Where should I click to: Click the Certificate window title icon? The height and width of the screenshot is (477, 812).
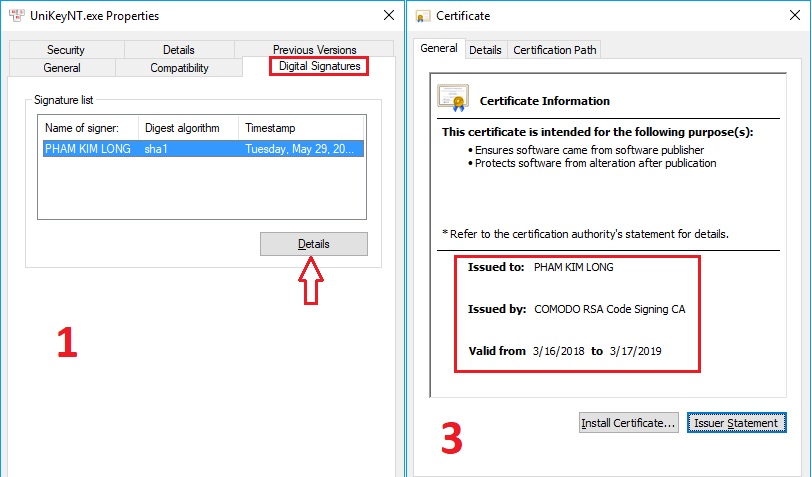pos(423,16)
